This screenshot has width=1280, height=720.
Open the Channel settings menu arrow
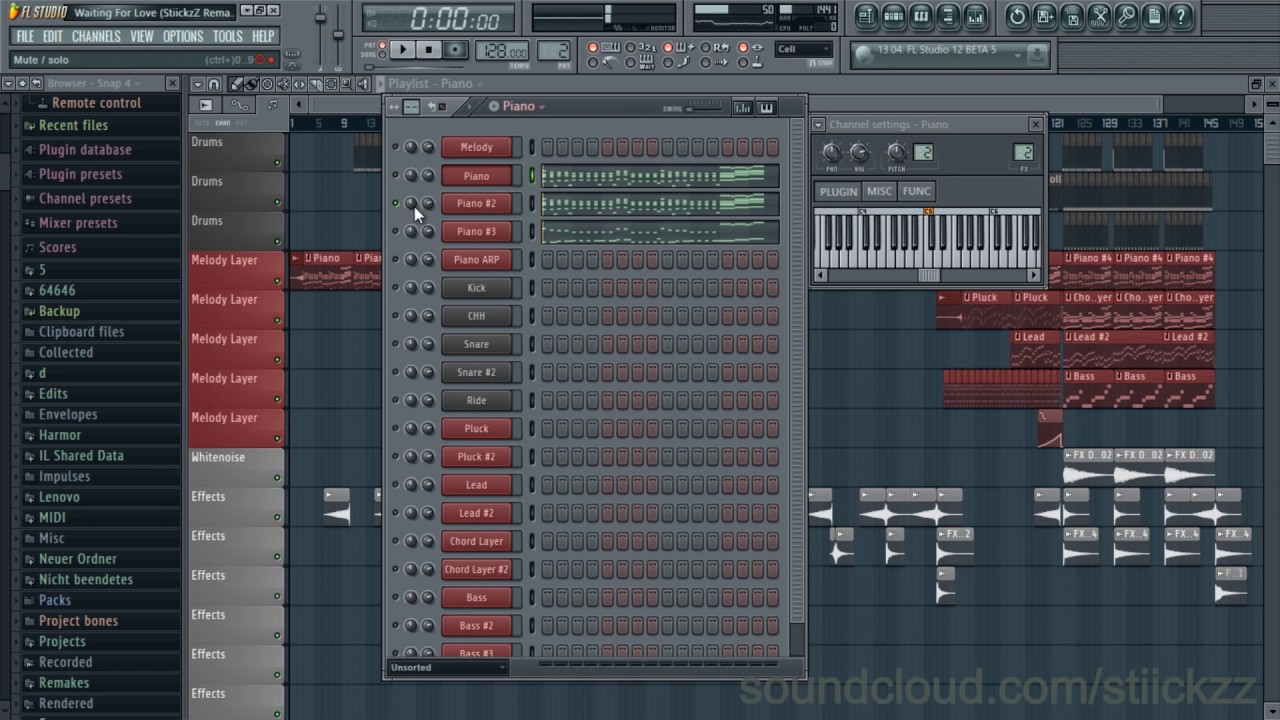pos(818,124)
